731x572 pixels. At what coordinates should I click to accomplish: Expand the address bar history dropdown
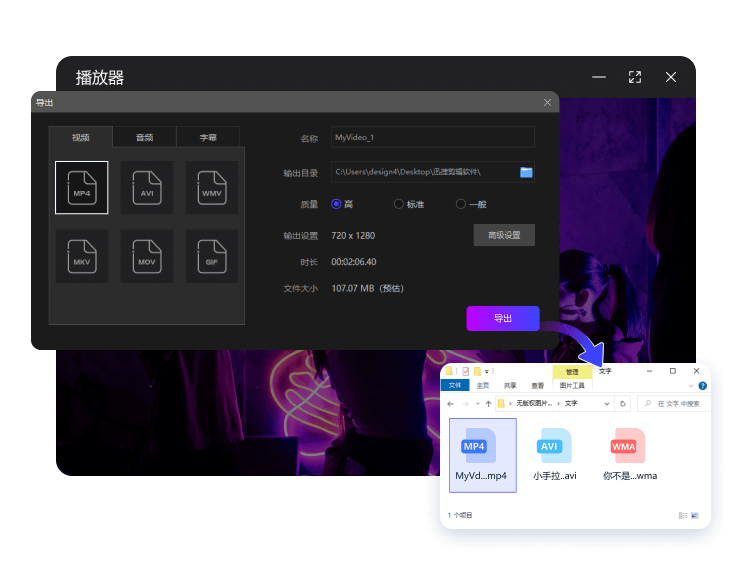click(x=607, y=404)
